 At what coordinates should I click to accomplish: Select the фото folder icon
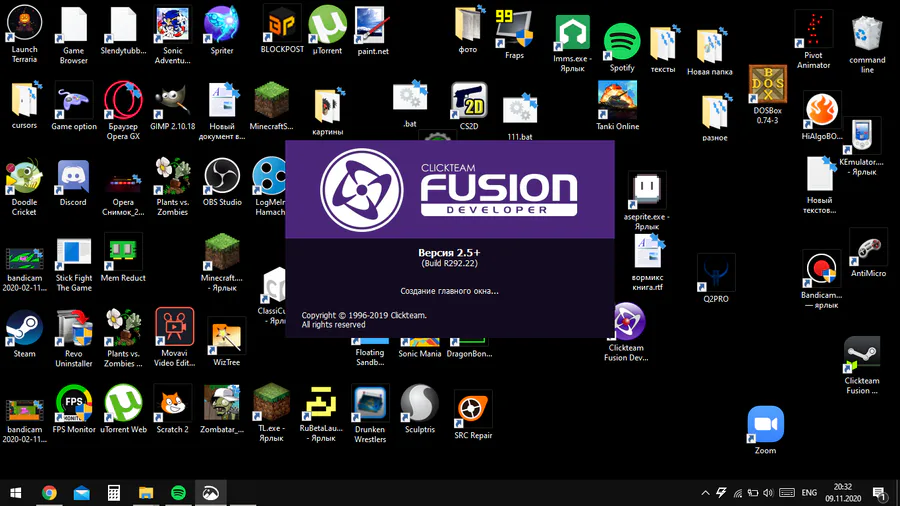point(468,24)
